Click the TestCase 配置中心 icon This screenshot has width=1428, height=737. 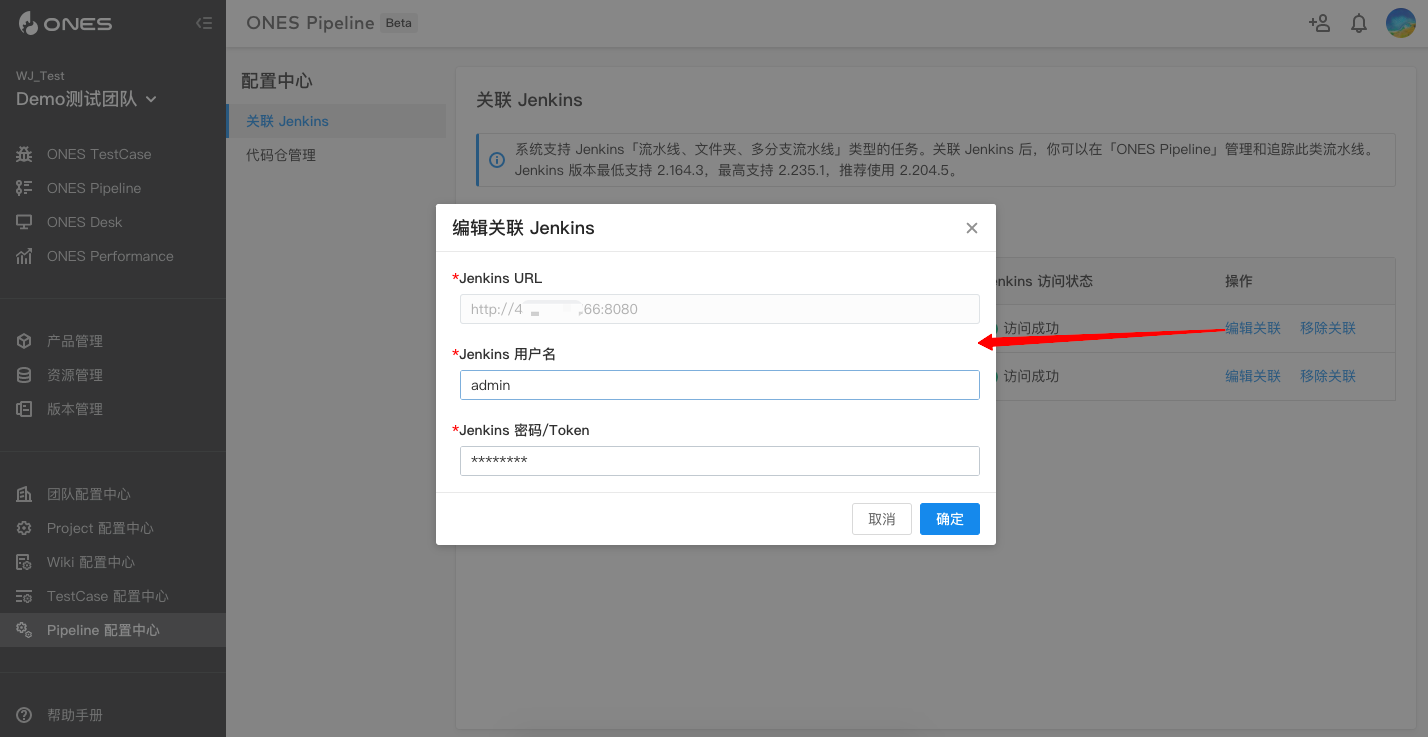click(x=24, y=596)
